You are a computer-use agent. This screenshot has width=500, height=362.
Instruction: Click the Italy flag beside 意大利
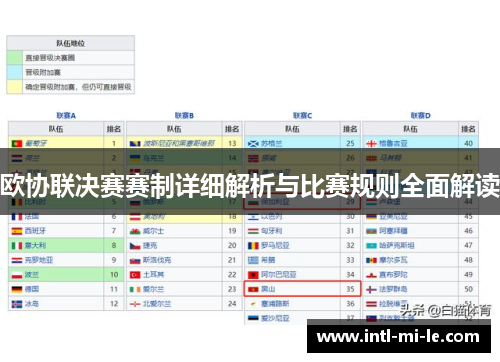point(17,246)
